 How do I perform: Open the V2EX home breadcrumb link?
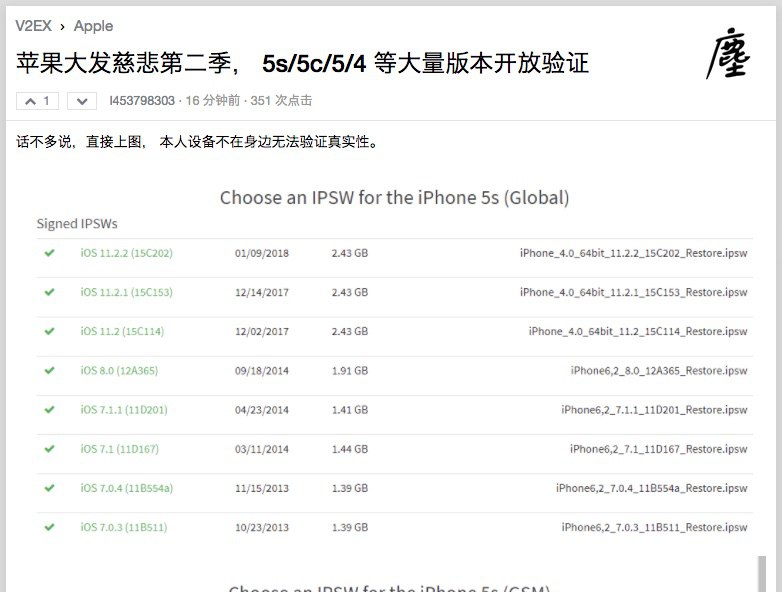33,25
